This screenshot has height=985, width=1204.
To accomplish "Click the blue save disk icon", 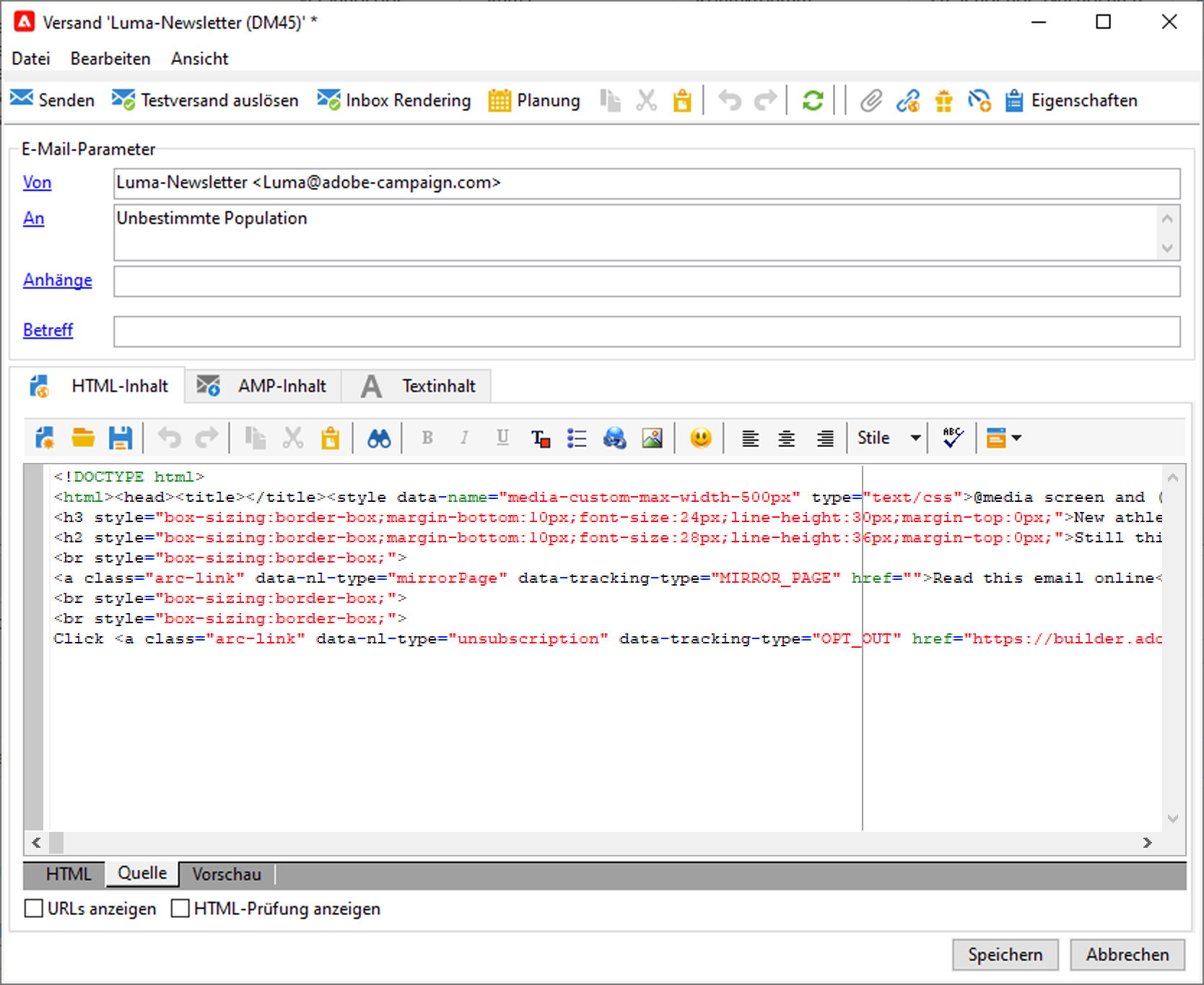I will click(x=120, y=438).
